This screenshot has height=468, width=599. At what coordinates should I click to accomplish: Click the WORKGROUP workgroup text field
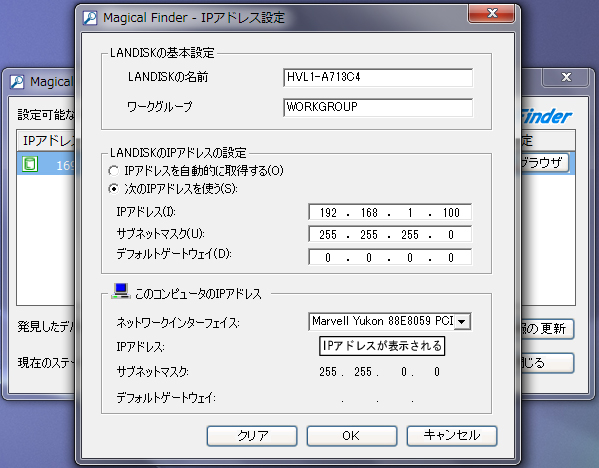[x=378, y=107]
